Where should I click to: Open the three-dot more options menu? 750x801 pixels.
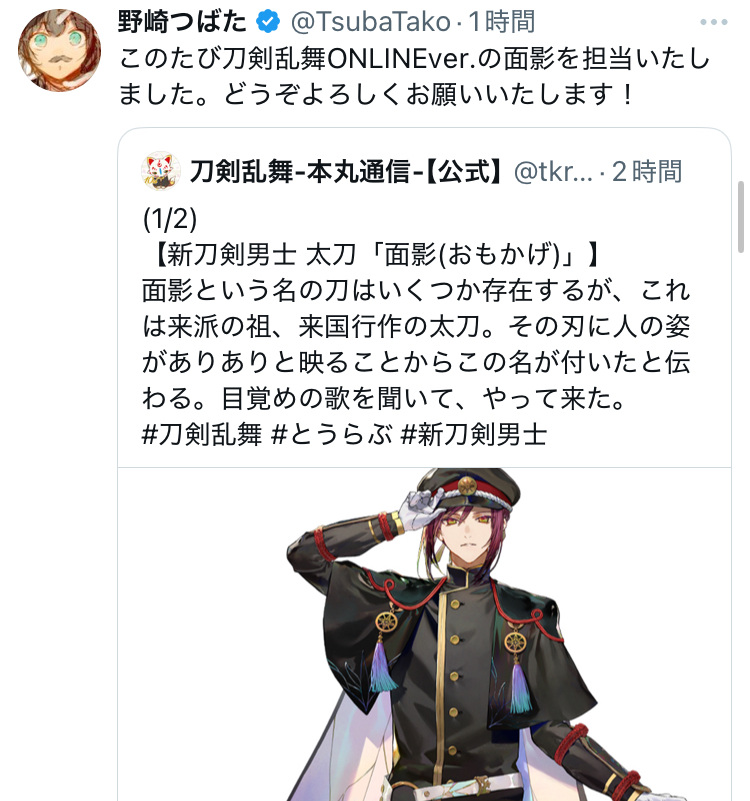(x=714, y=22)
